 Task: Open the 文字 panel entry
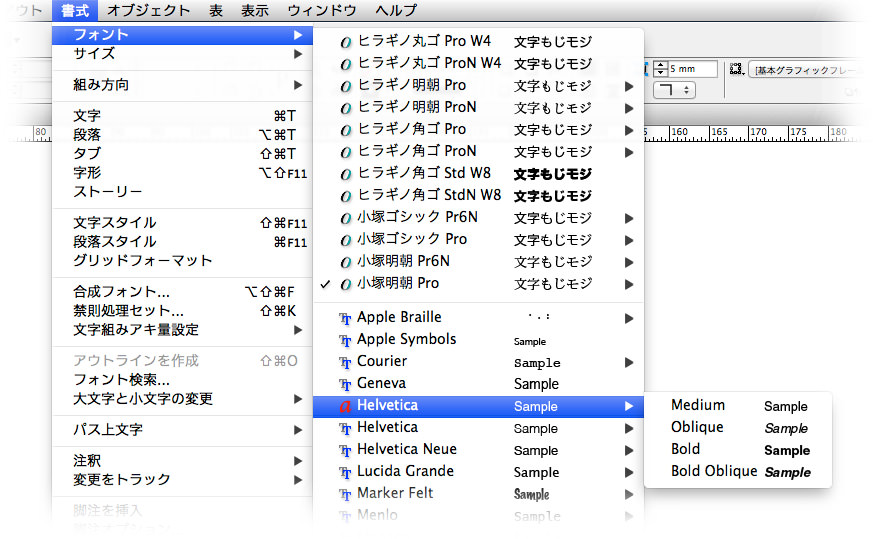(x=182, y=116)
